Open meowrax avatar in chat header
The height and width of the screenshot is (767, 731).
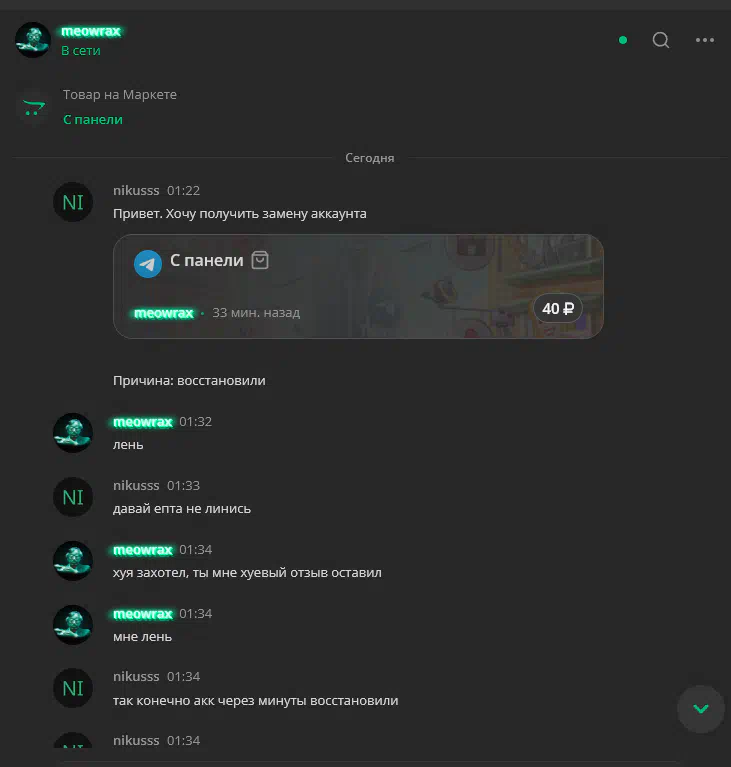click(33, 40)
